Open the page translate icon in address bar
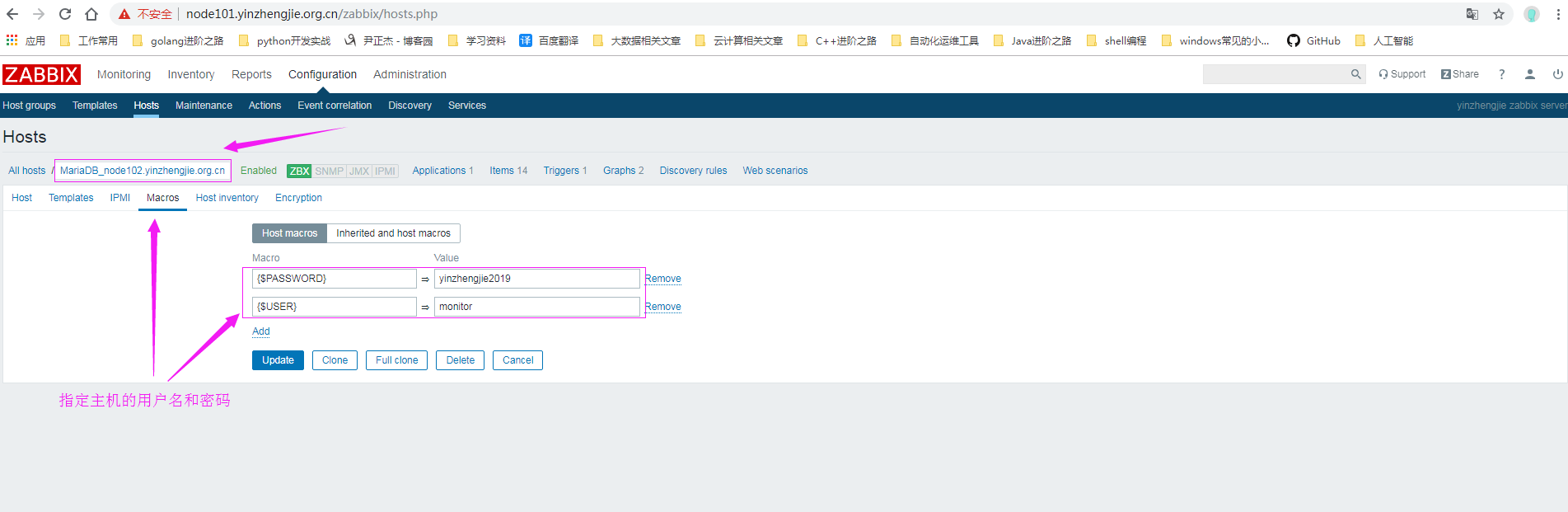Image resolution: width=1568 pixels, height=512 pixels. point(1472,14)
